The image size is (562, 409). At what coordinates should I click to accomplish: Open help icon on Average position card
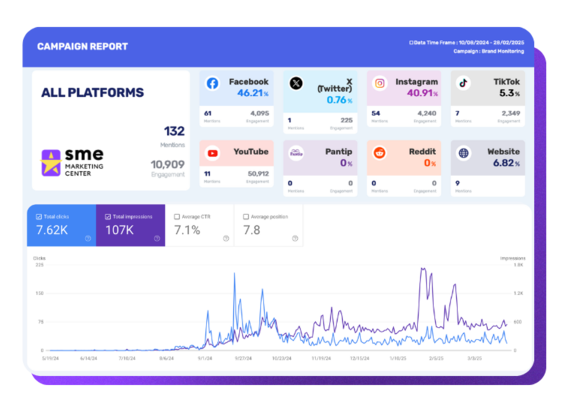click(295, 238)
